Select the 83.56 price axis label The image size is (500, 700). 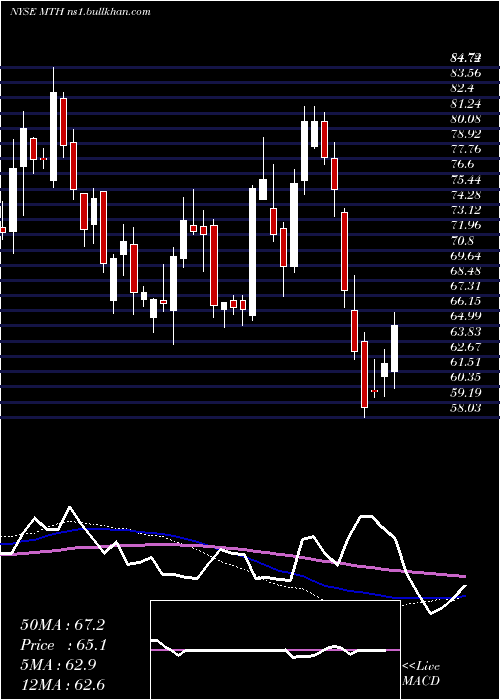[466, 74]
